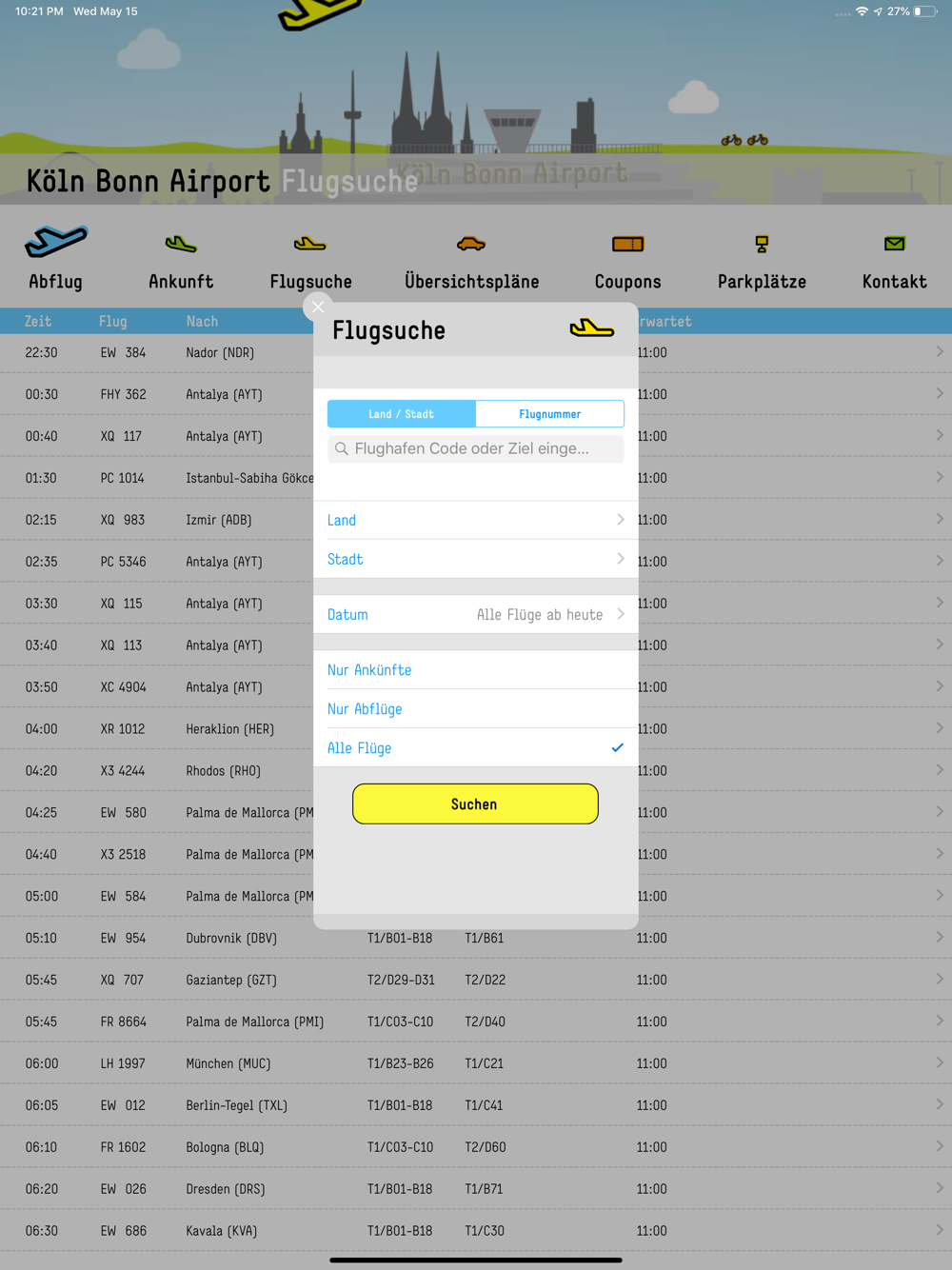
Task: Open the Coupons tab label
Action: 628,282
